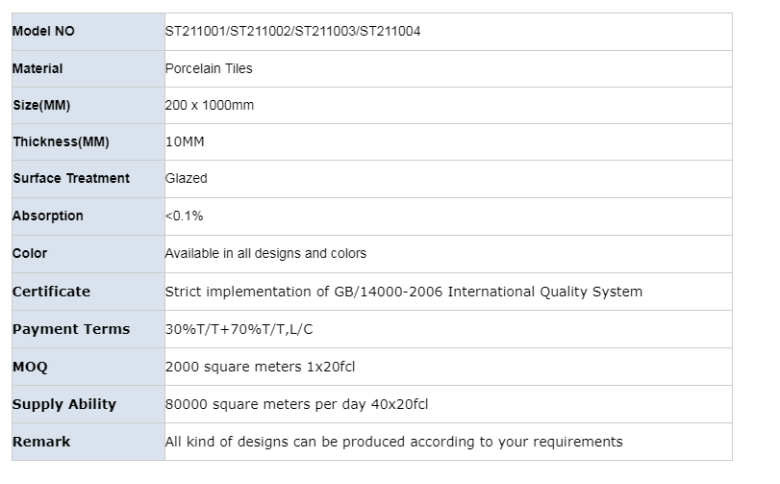Click the Model NO label cell

(43, 31)
